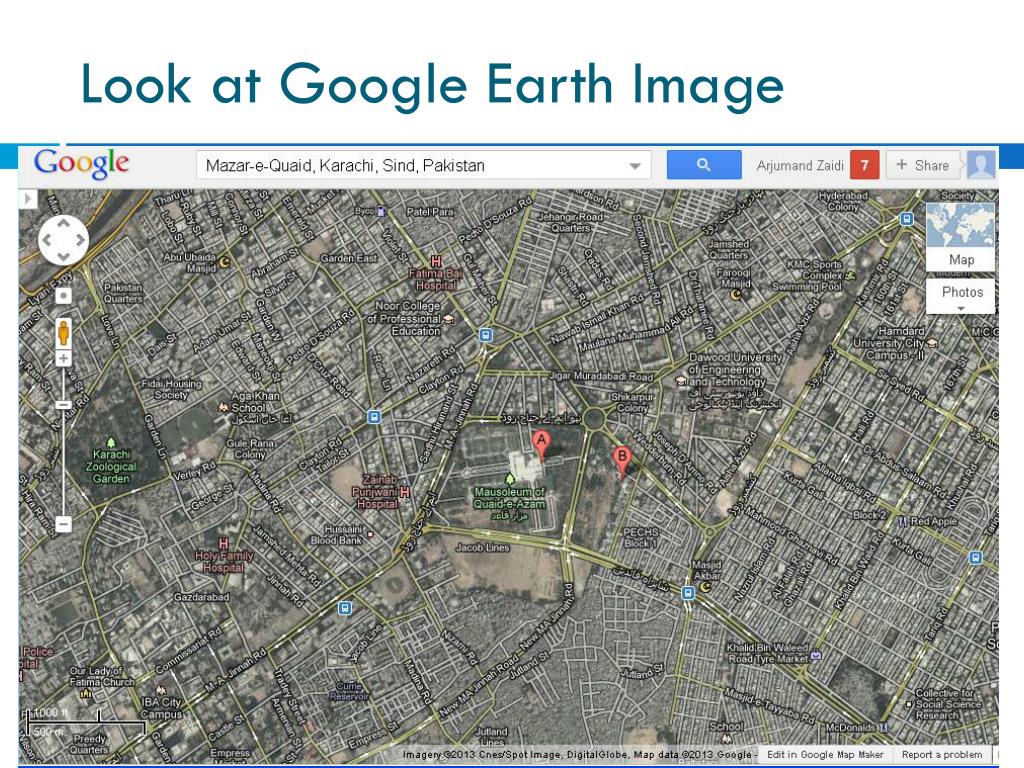Click the transit stop icon beside Masjid Akbar

click(x=688, y=593)
